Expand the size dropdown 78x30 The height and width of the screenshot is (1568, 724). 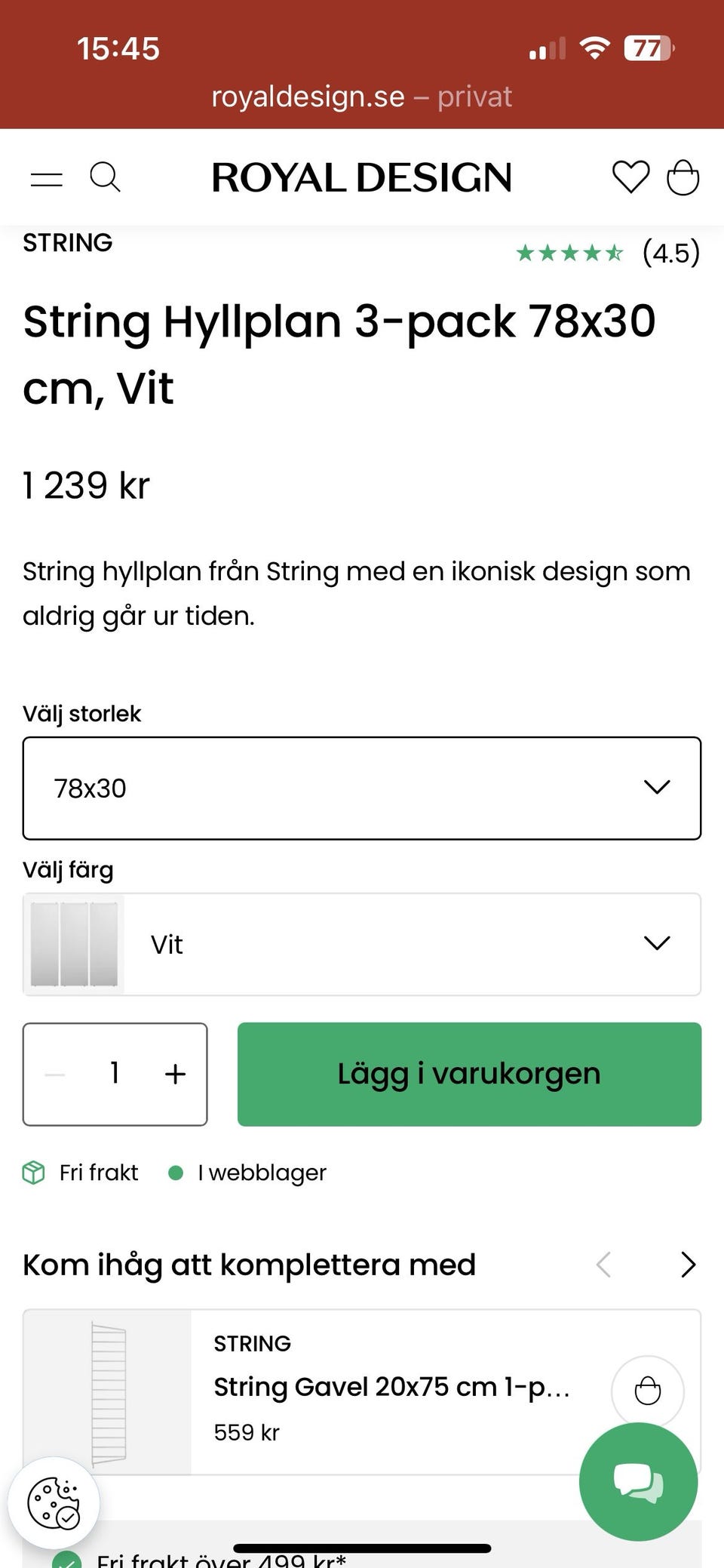click(x=362, y=789)
